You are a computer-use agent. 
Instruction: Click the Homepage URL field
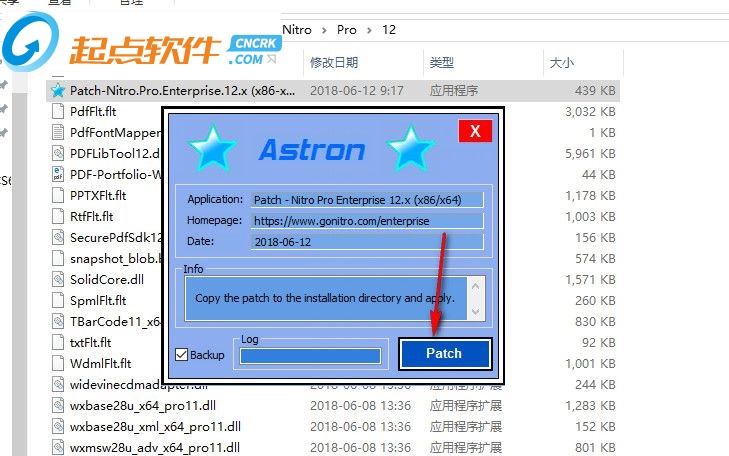tap(367, 221)
